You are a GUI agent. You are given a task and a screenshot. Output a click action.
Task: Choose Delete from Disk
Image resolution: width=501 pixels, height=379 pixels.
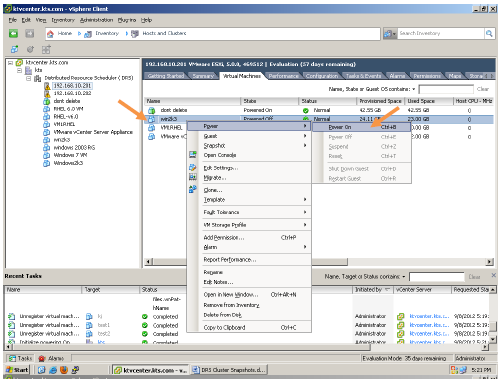tap(223, 315)
